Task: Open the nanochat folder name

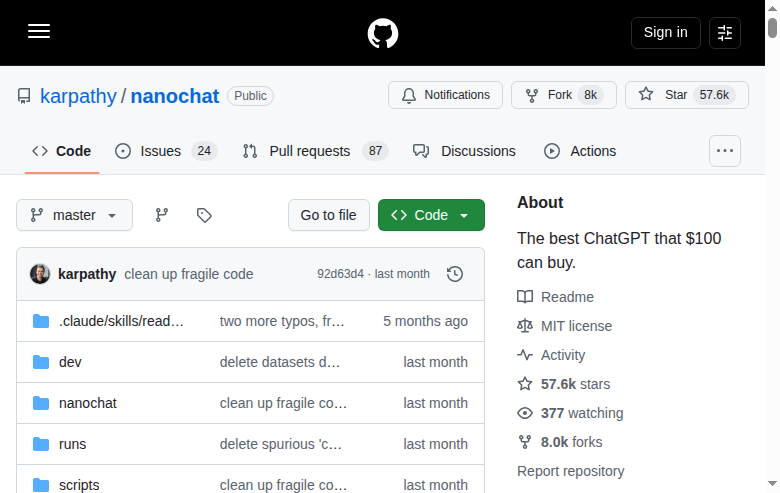Action: [88, 403]
